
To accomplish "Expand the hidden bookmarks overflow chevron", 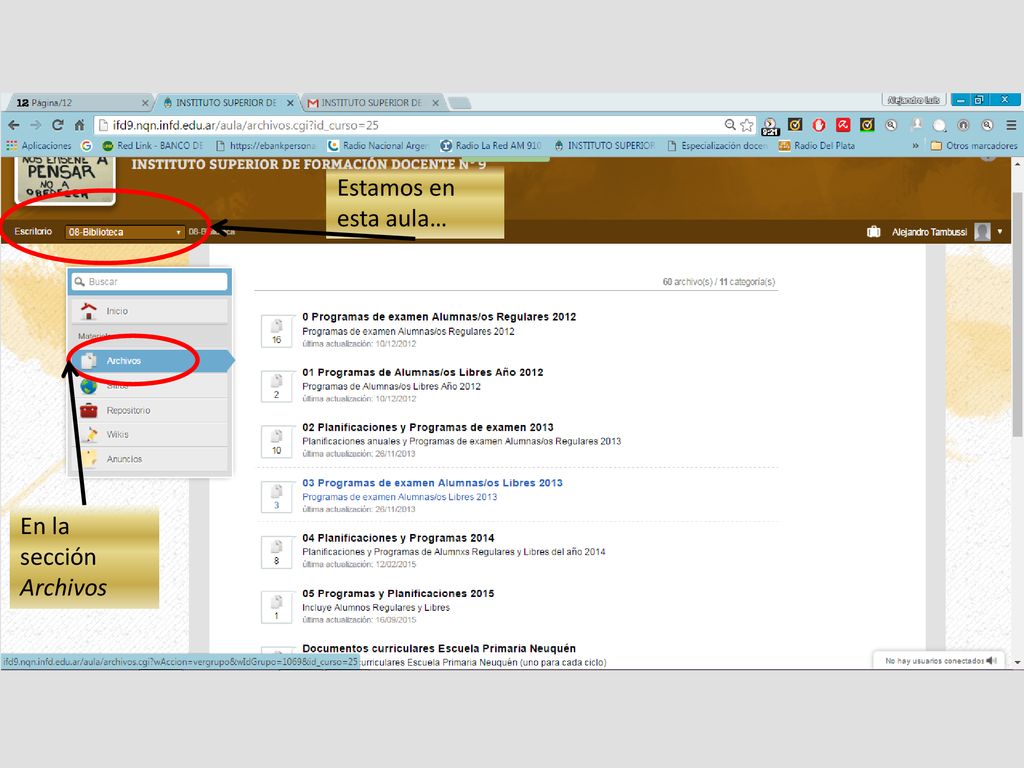I will click(916, 146).
